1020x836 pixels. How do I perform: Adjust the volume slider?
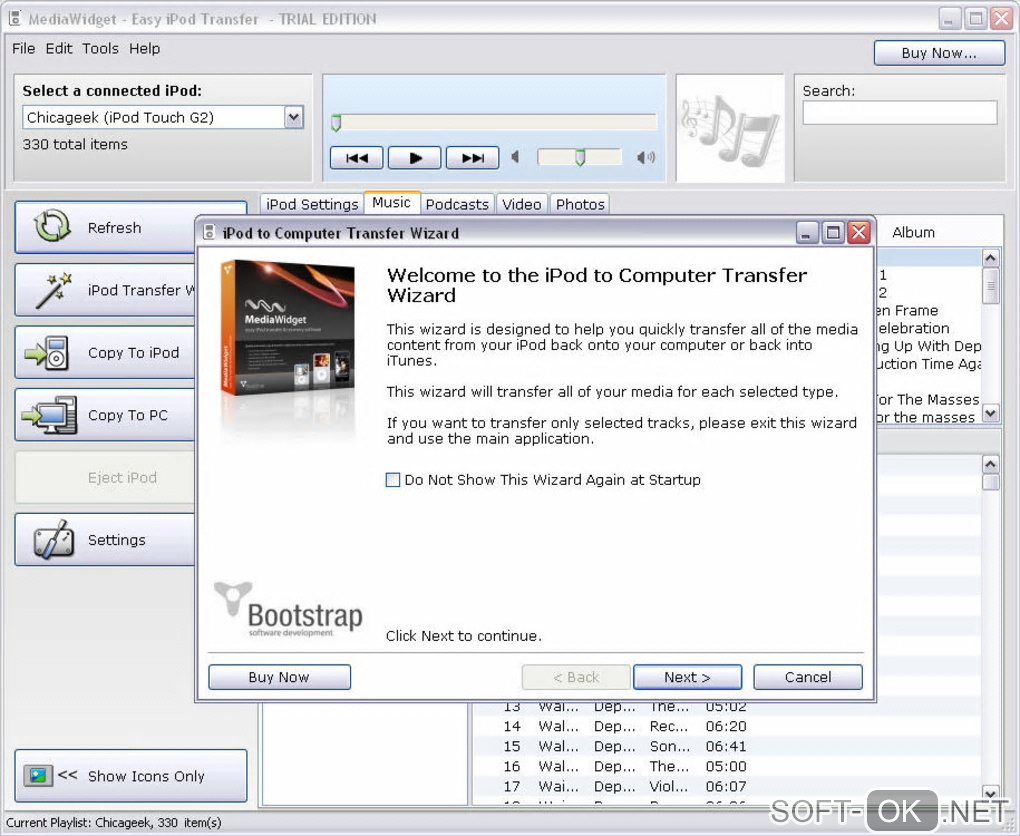tap(579, 157)
